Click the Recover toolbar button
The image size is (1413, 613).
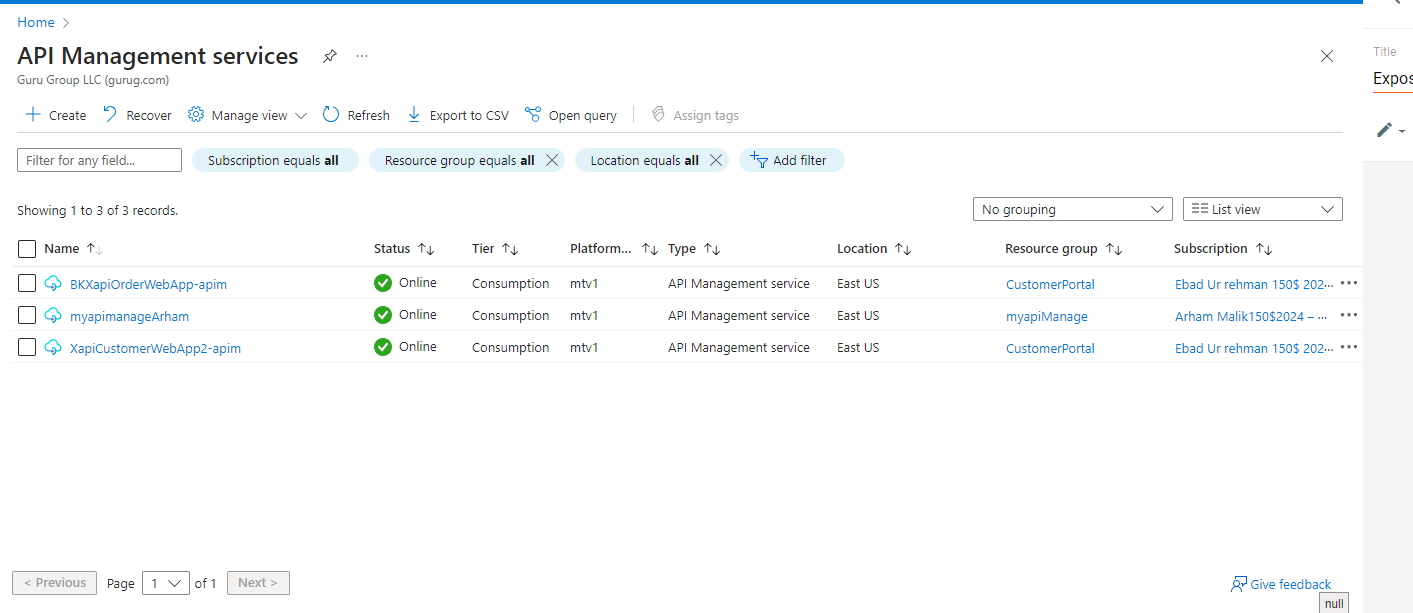coord(137,115)
